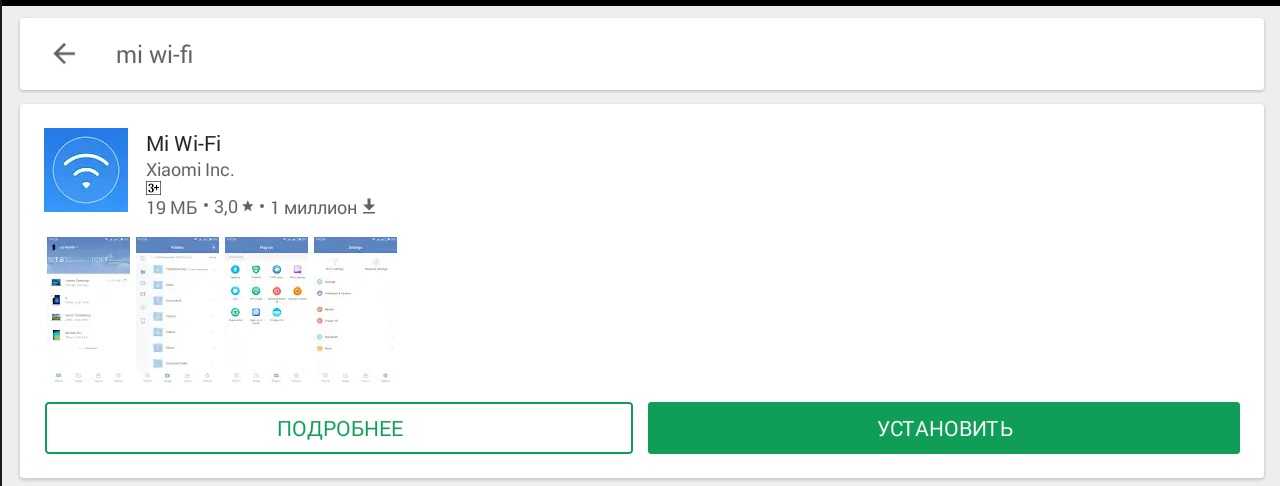Open the fourth screenshot showing settings list
Viewport: 1280px width, 486px height.
tap(355, 310)
